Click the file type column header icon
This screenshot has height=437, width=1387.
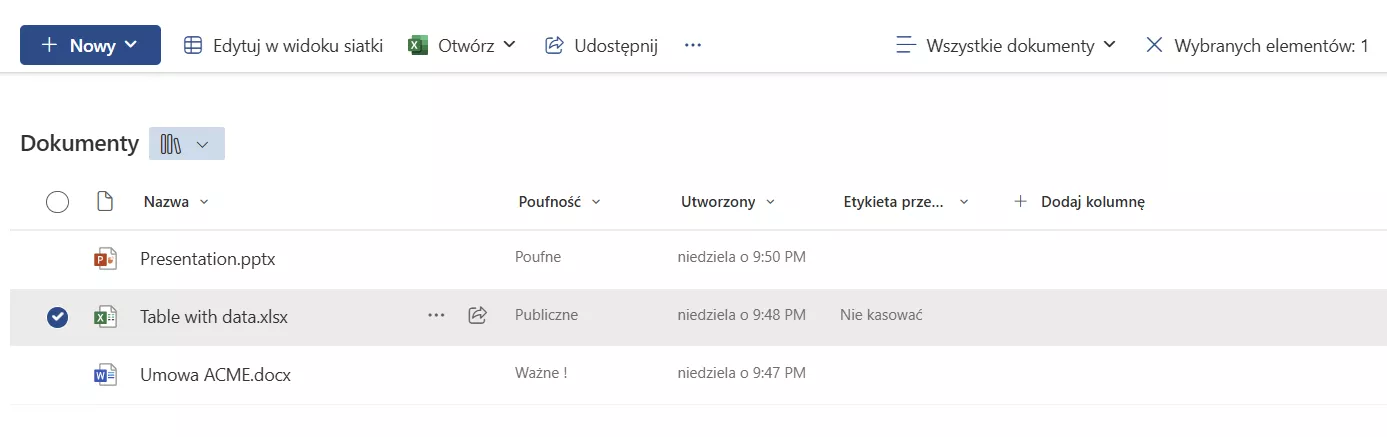105,202
